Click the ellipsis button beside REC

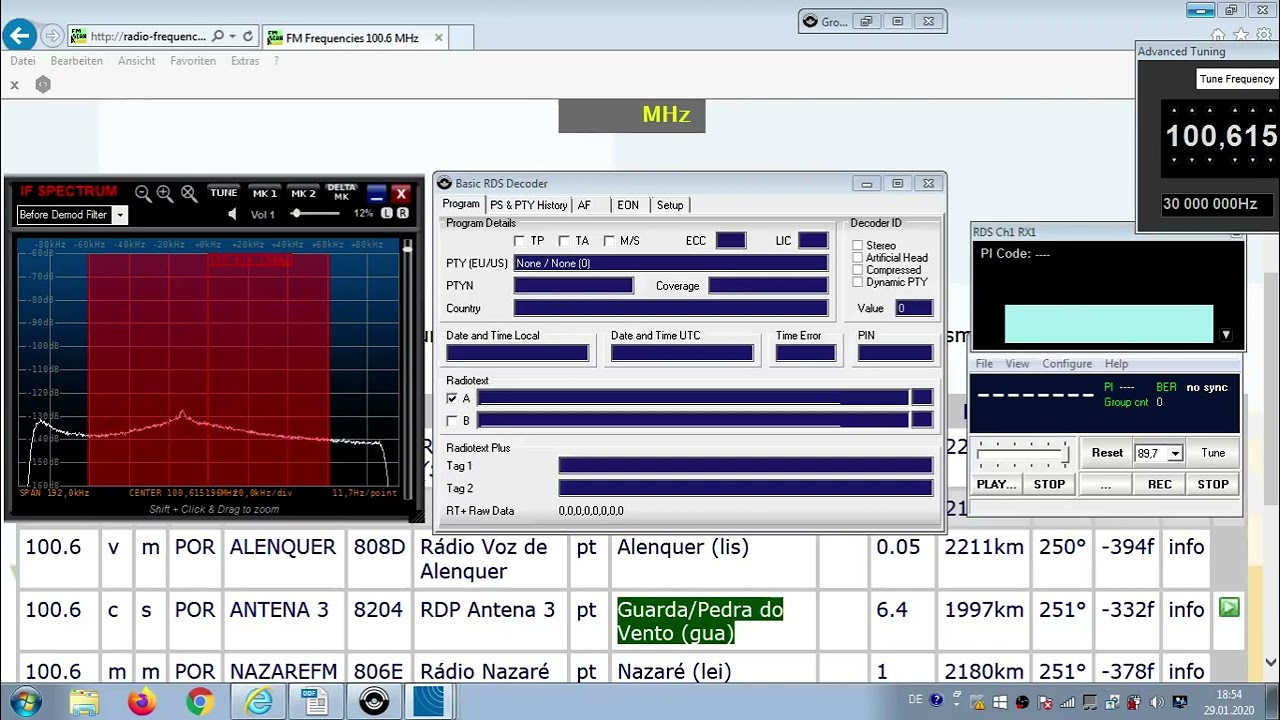point(1105,484)
